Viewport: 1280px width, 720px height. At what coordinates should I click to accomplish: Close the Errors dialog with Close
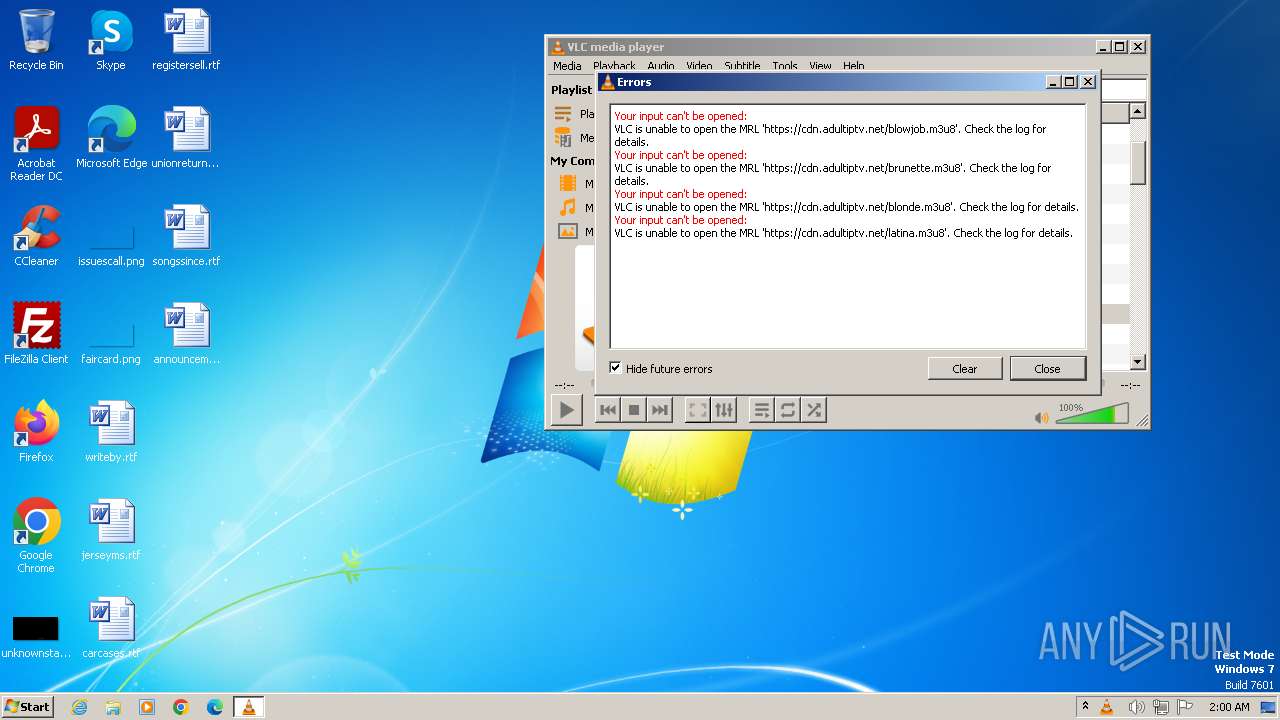pos(1047,368)
